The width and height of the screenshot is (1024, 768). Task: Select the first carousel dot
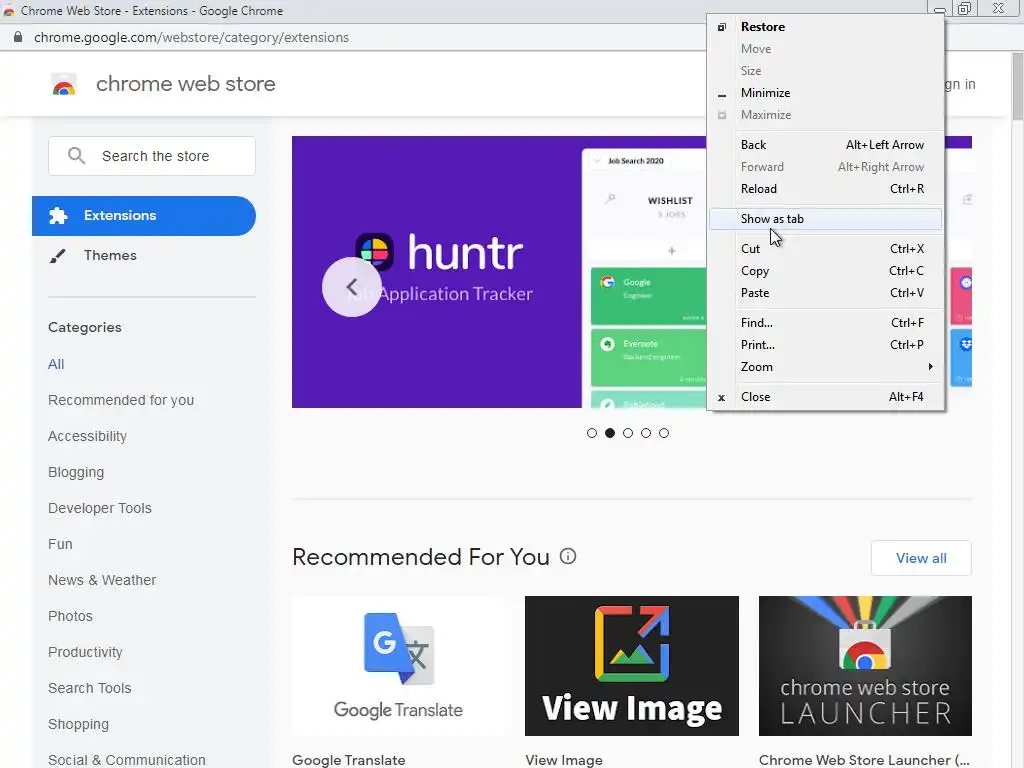coord(592,433)
